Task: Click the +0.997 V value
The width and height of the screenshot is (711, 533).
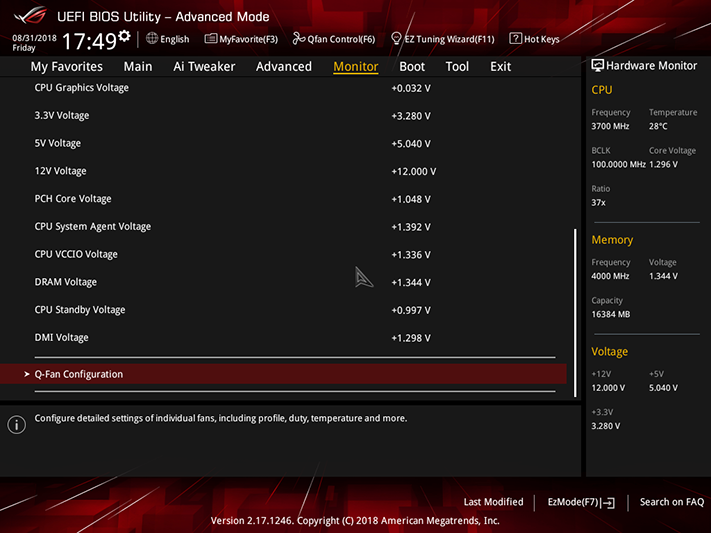Action: [411, 310]
